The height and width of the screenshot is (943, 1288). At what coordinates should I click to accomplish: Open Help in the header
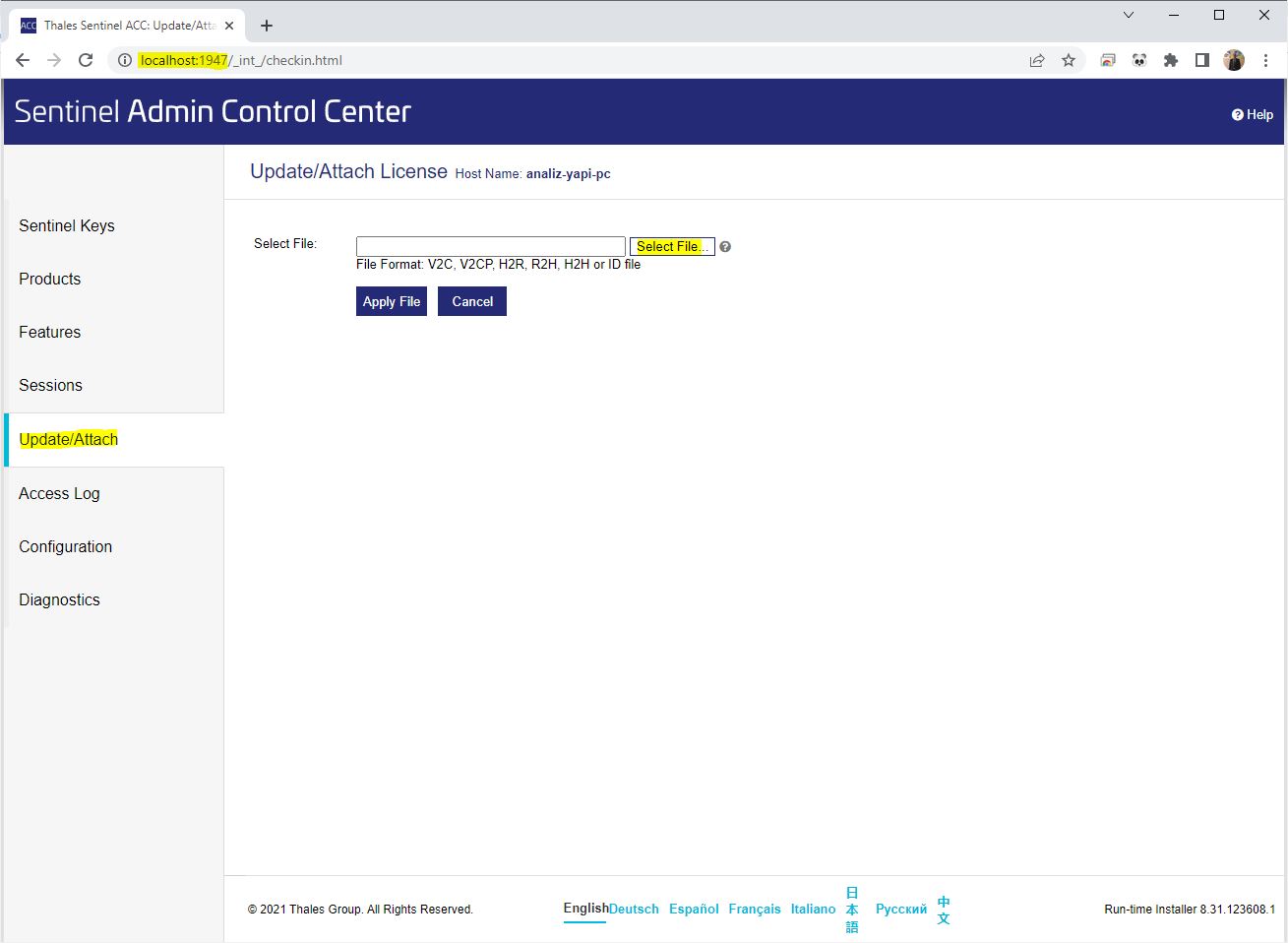click(x=1253, y=114)
